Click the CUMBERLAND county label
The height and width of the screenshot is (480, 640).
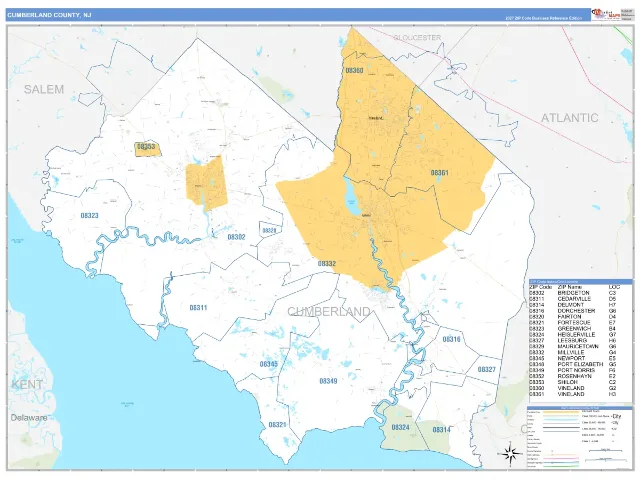pyautogui.click(x=329, y=312)
